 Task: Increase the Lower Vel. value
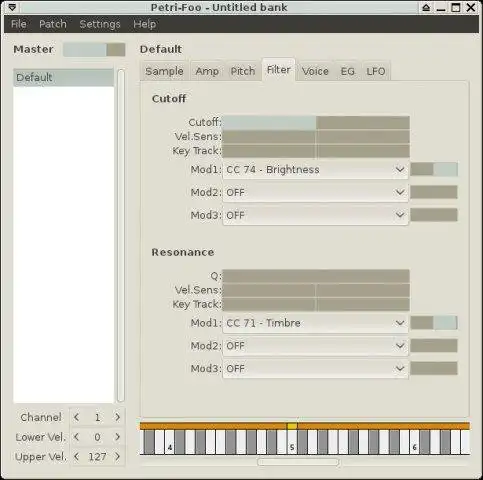pos(117,437)
